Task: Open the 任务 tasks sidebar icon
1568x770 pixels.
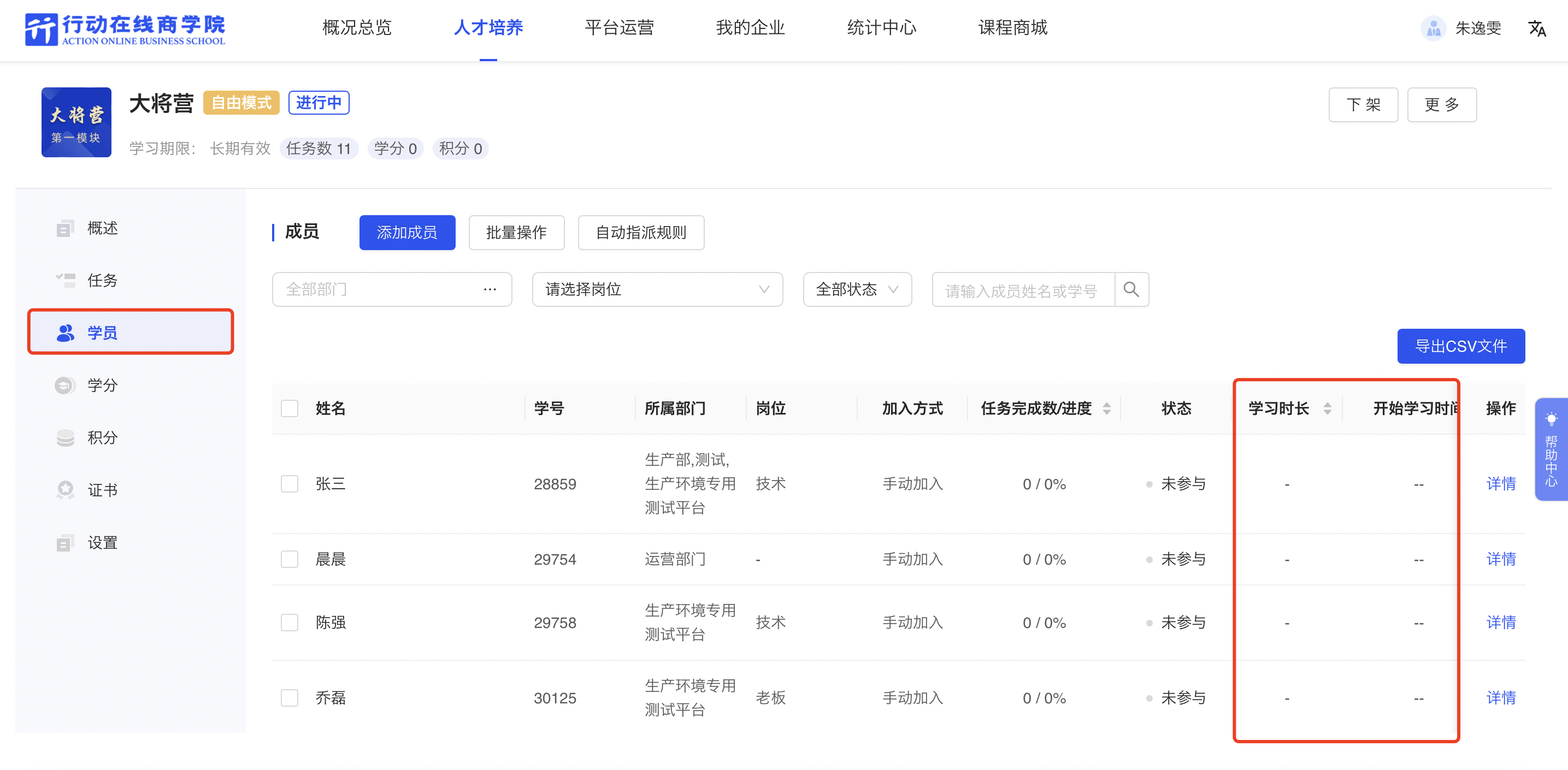Action: tap(65, 280)
